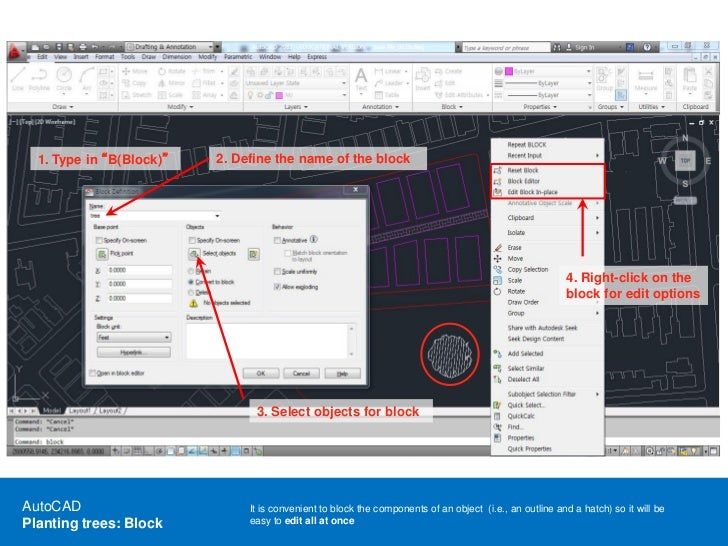728x546 pixels.
Task: Click the Plot printer icon in quick access
Action: coord(83,47)
